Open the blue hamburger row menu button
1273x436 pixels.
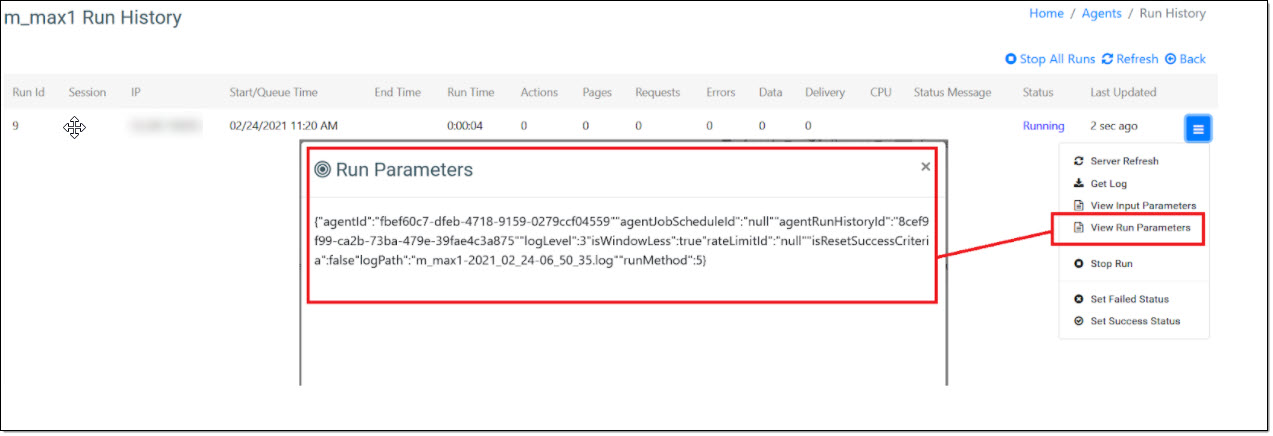tap(1198, 128)
